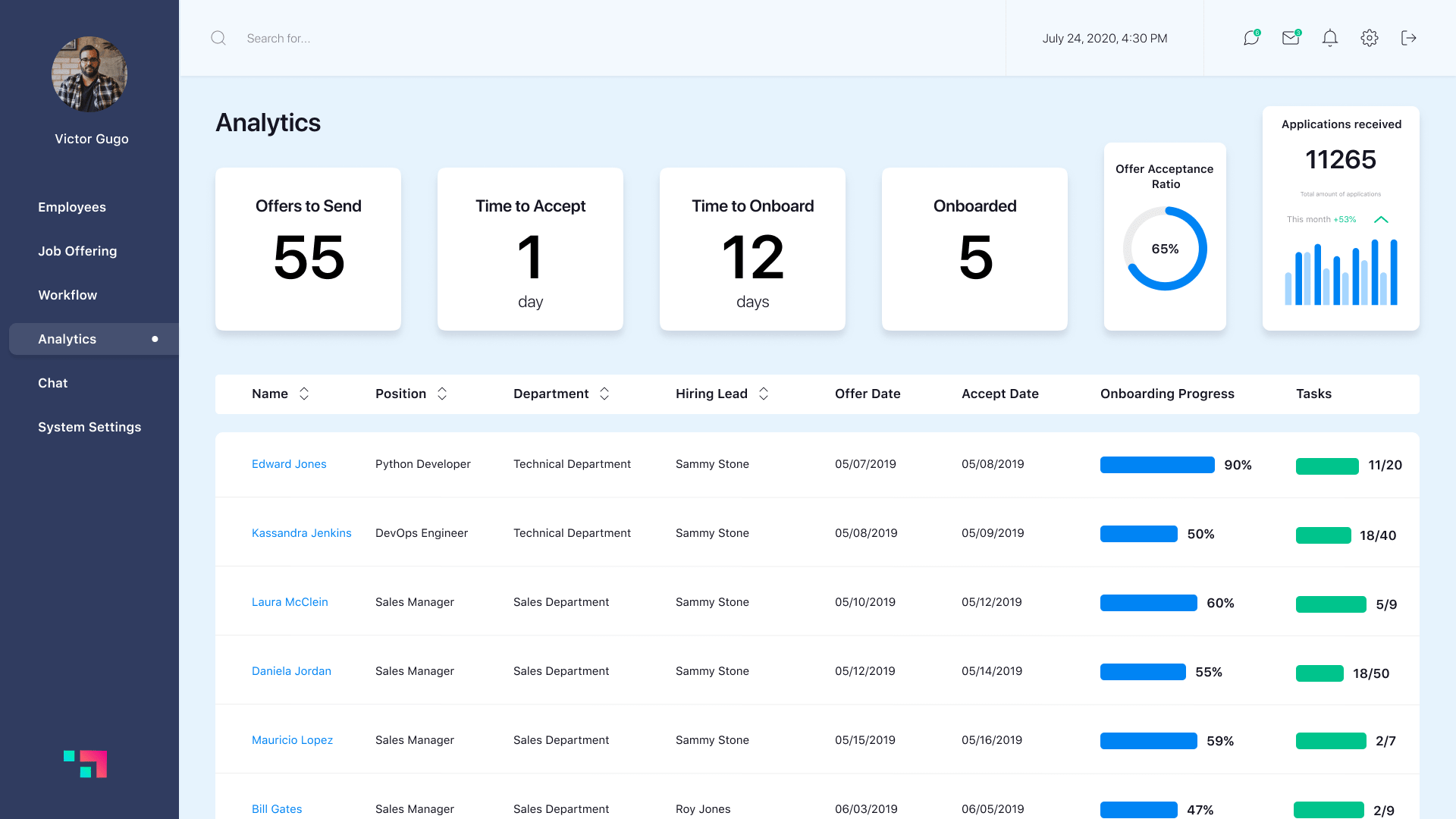Screen dimensions: 1456x819
Task: Open the Workflow section
Action: click(67, 295)
